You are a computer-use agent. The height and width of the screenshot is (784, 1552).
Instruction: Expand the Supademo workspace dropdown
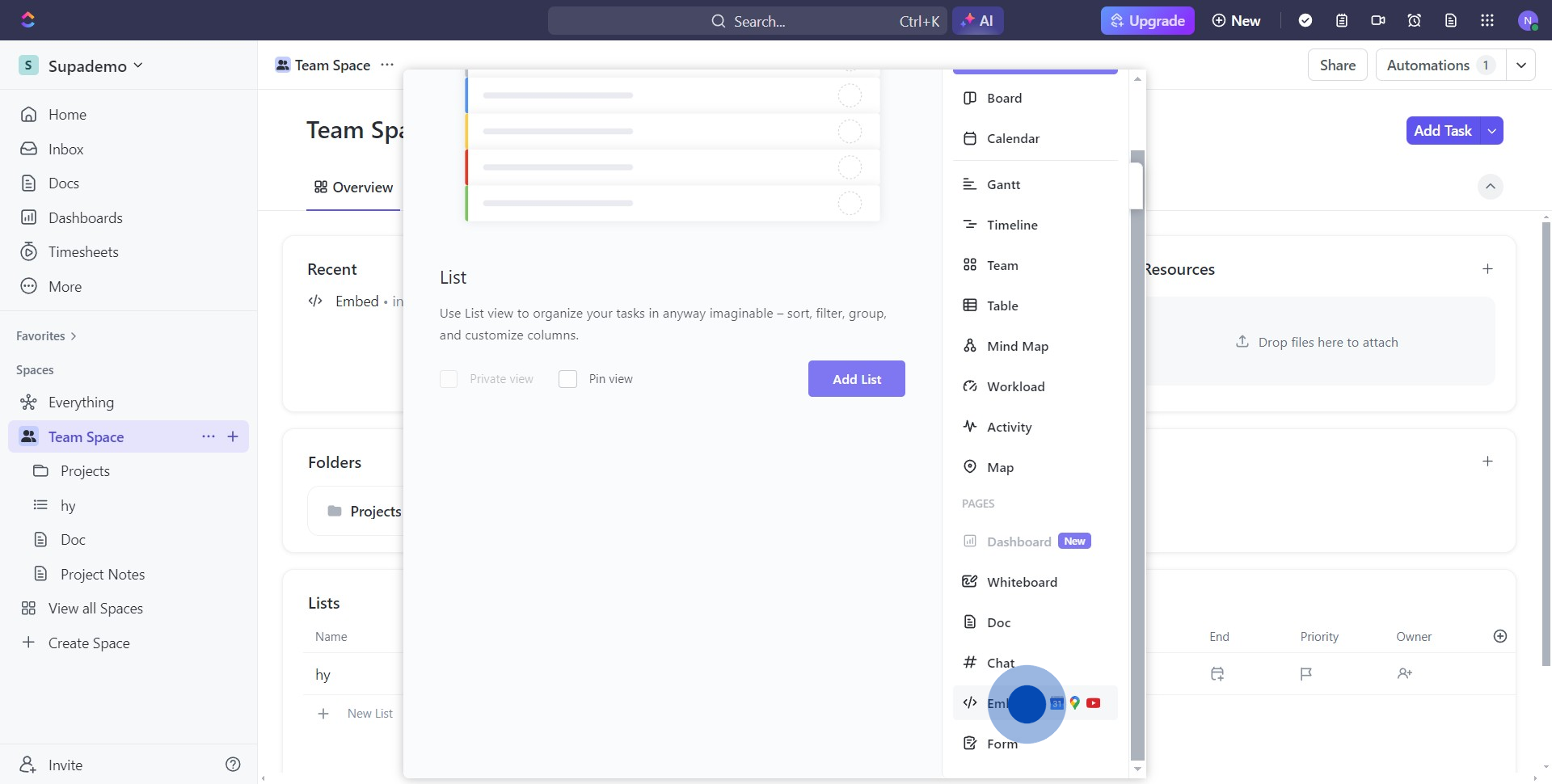coord(138,65)
